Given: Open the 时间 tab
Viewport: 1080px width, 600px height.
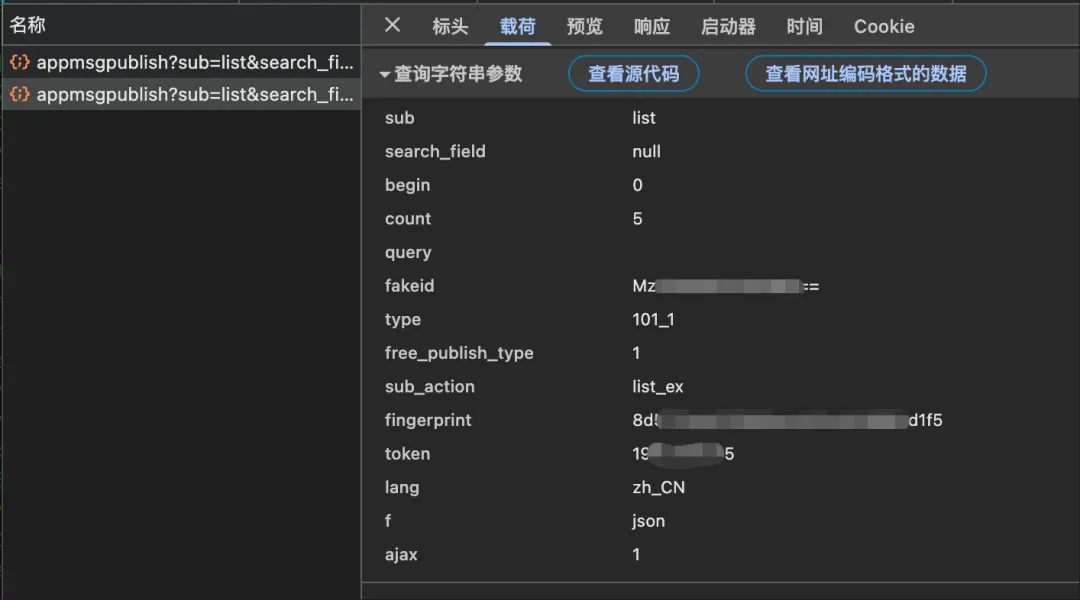Looking at the screenshot, I should point(804,27).
